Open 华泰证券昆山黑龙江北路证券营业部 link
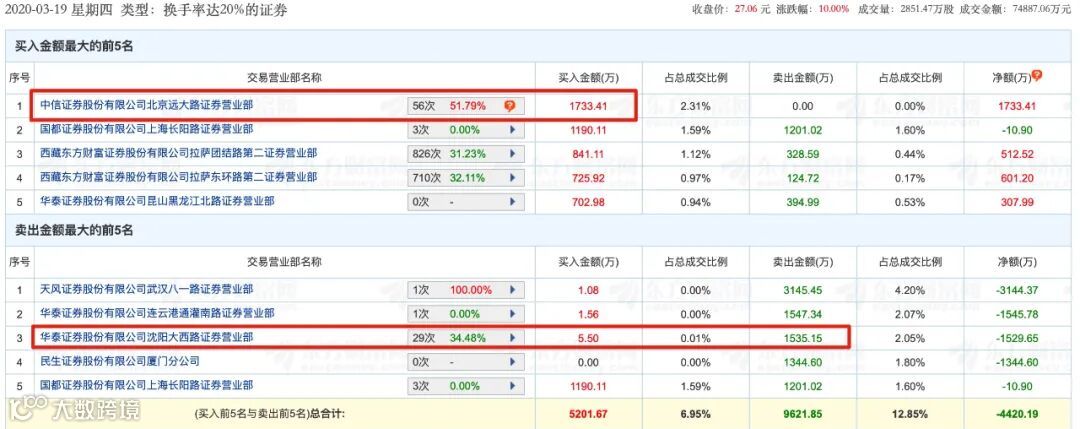This screenshot has width=1080, height=429. click(158, 201)
